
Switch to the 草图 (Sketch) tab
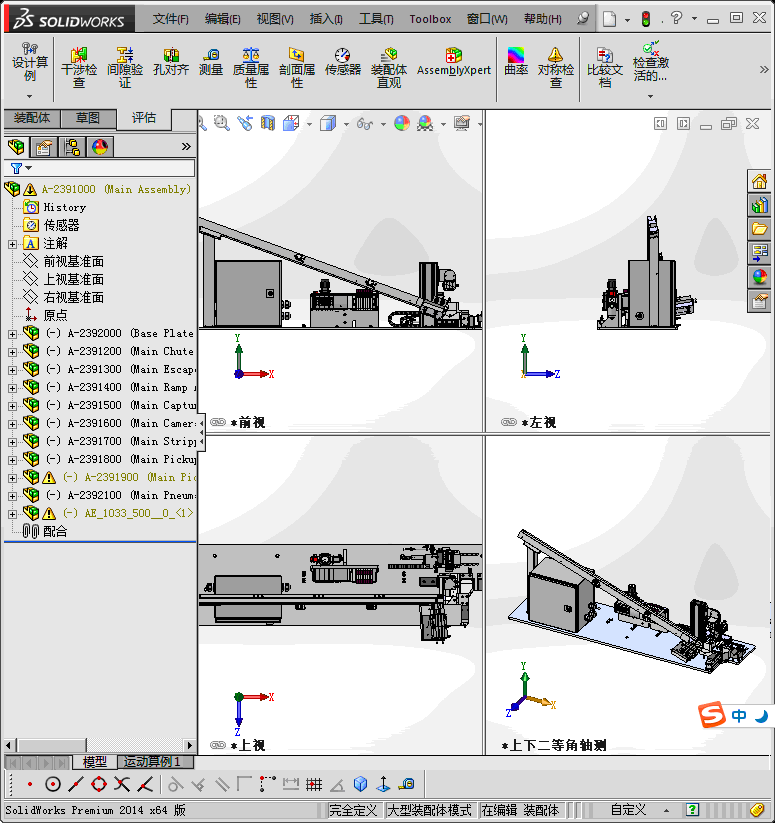click(x=88, y=118)
